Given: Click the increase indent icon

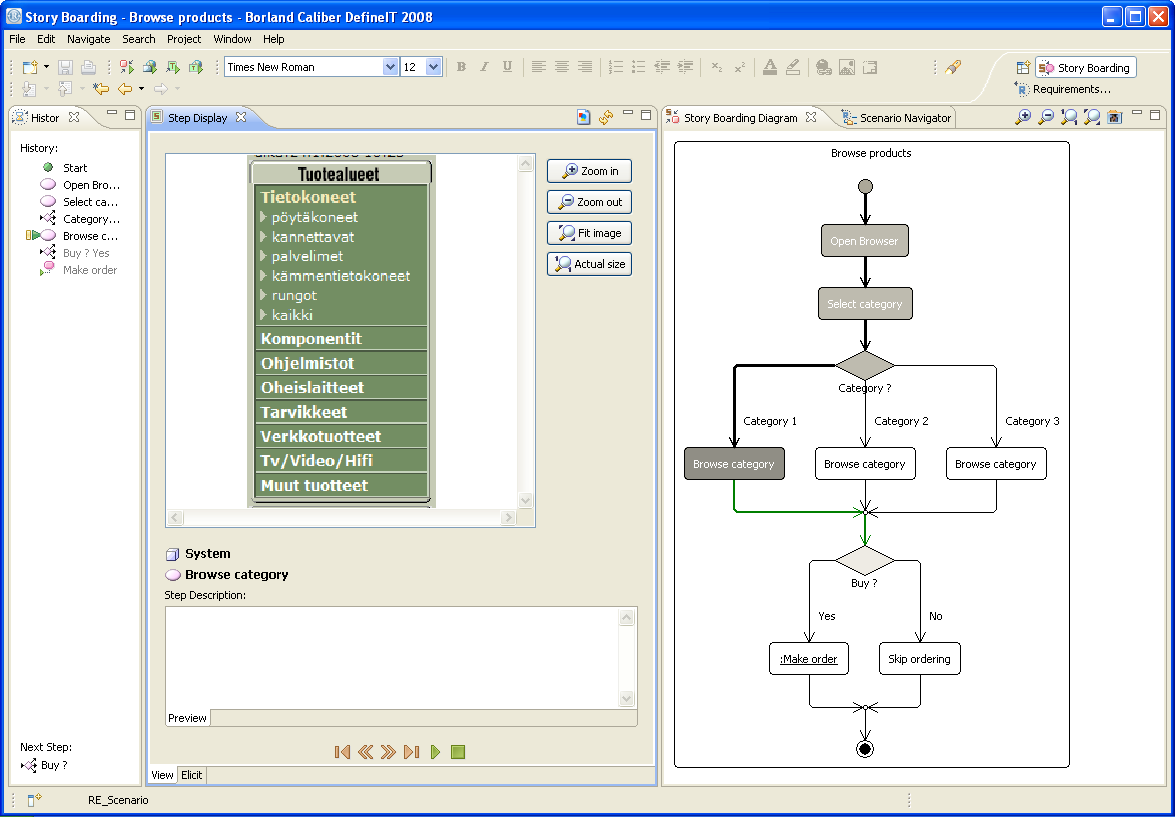Looking at the screenshot, I should pos(685,67).
